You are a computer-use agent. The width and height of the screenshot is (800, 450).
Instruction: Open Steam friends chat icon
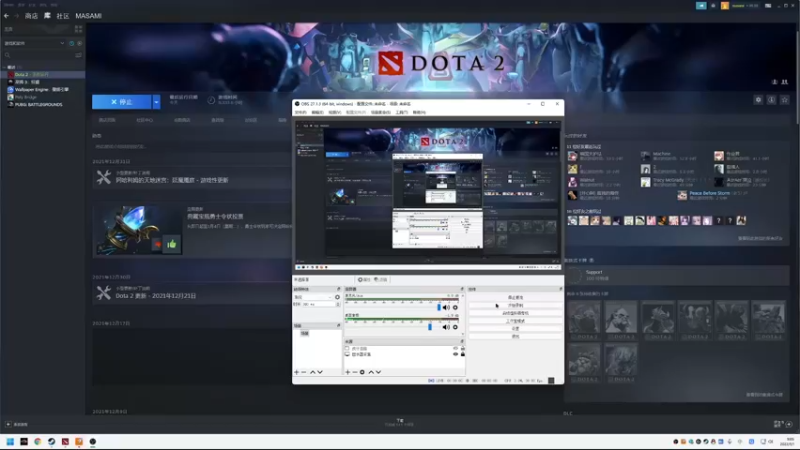coord(789,424)
